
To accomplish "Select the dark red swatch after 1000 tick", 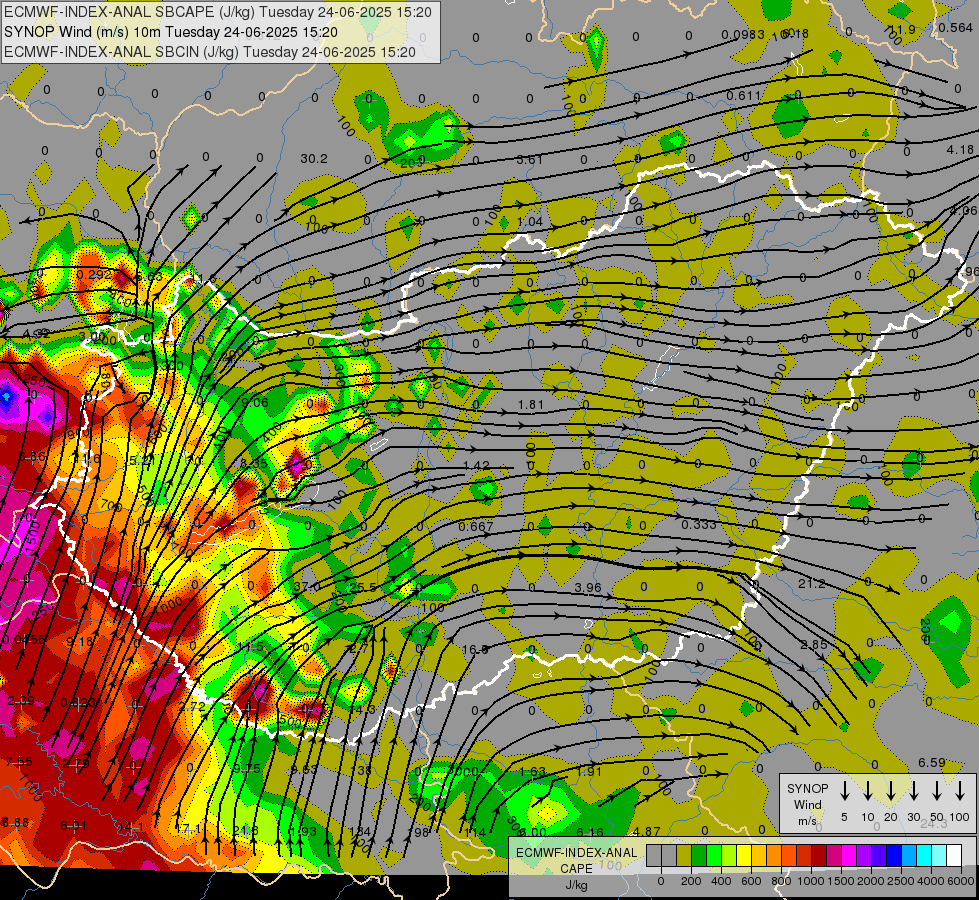I will (819, 855).
